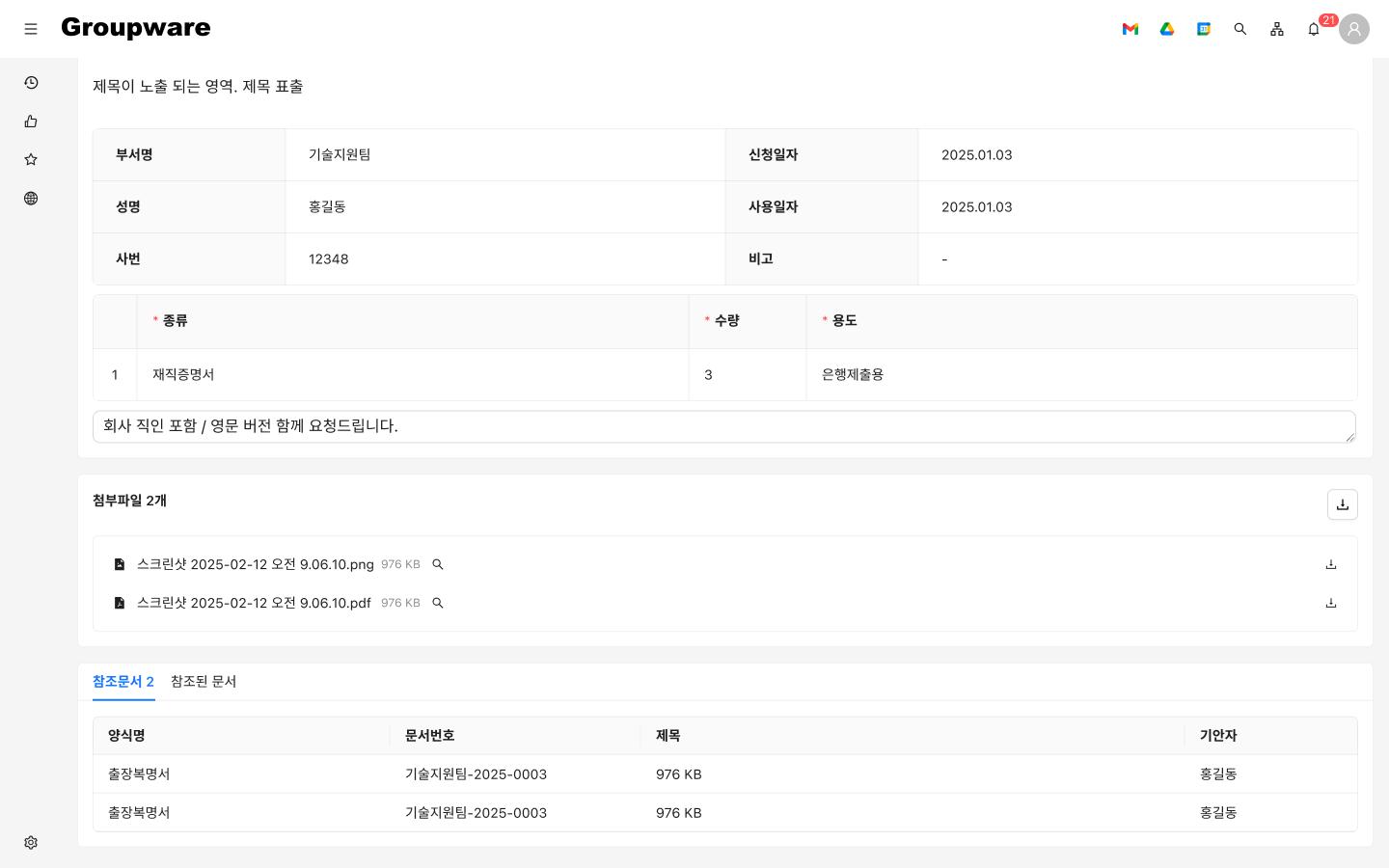Click the comment field containing 회사 직인 포함
Image resolution: width=1389 pixels, height=868 pixels.
point(723,426)
